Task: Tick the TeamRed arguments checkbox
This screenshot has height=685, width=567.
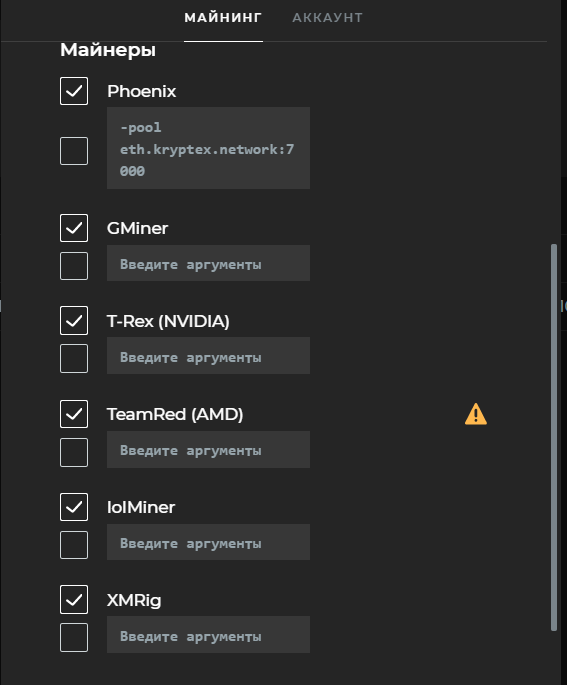Action: [74, 452]
